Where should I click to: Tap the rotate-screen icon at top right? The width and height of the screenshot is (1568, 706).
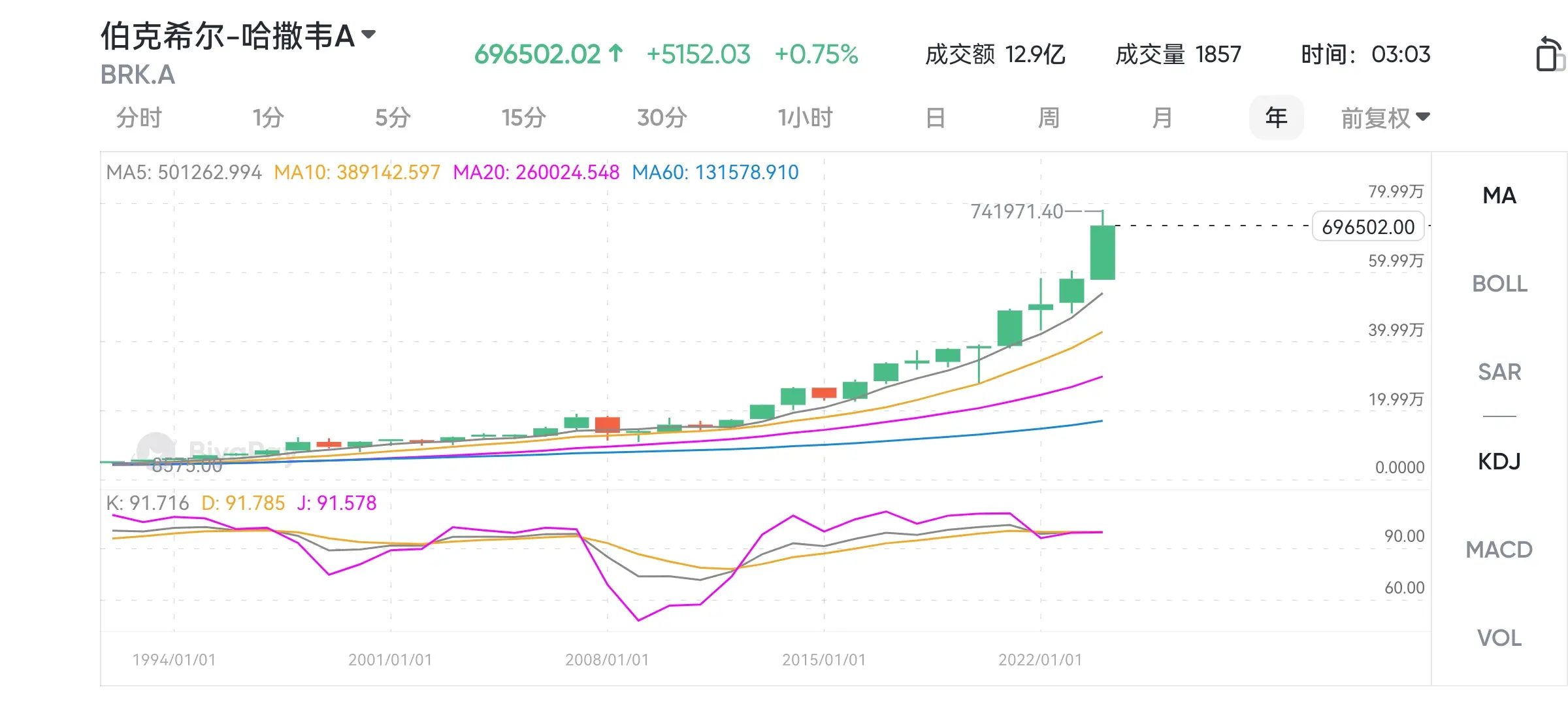point(1550,54)
